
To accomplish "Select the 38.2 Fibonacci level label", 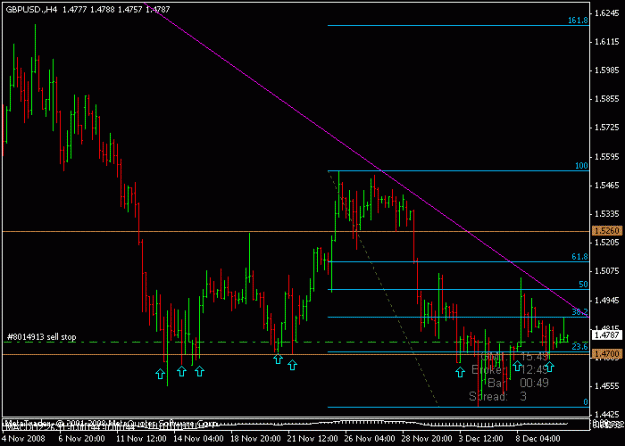I will (580, 312).
